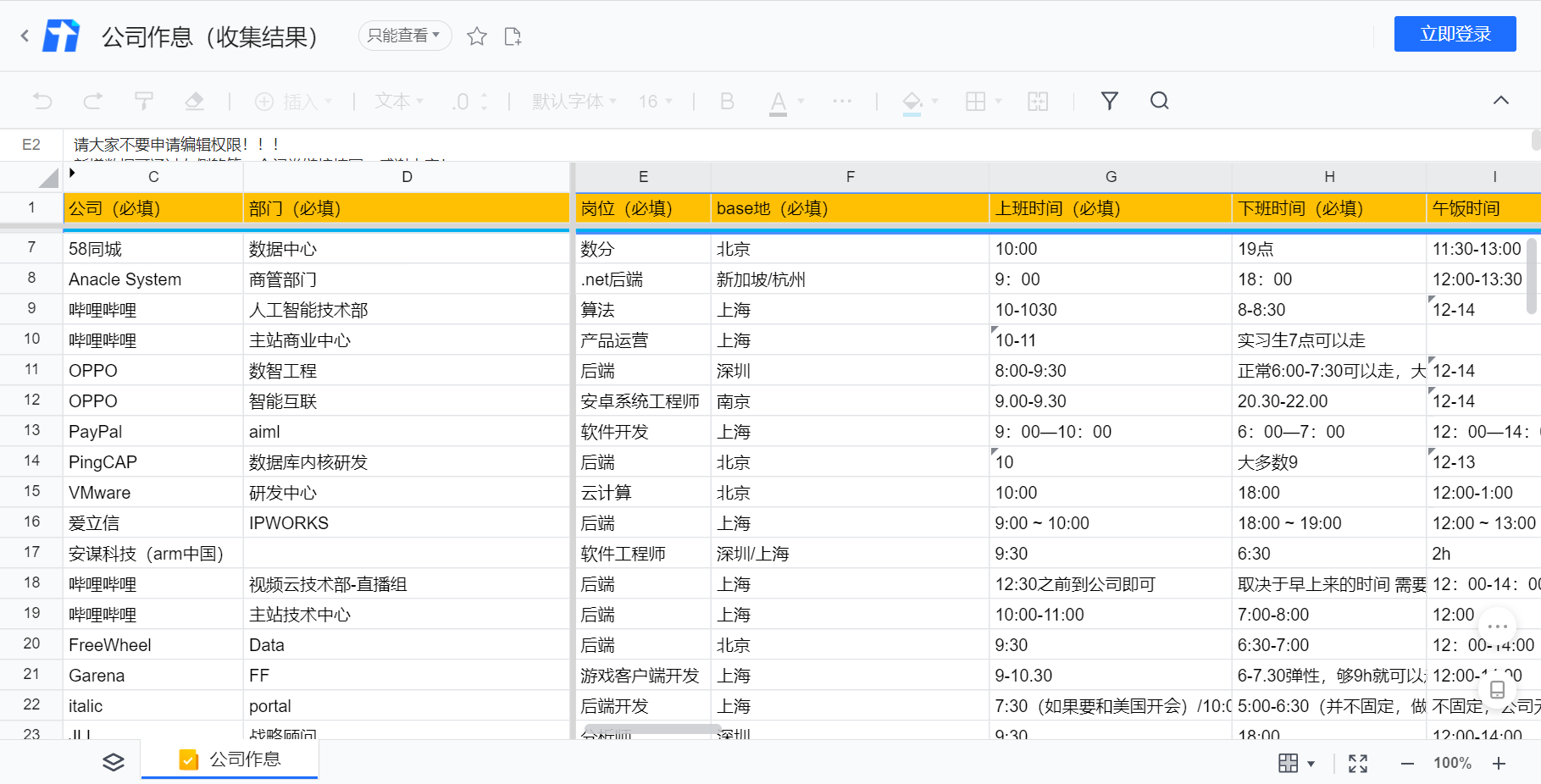The image size is (1541, 784).
Task: Select the format painter tool
Action: pyautogui.click(x=144, y=102)
